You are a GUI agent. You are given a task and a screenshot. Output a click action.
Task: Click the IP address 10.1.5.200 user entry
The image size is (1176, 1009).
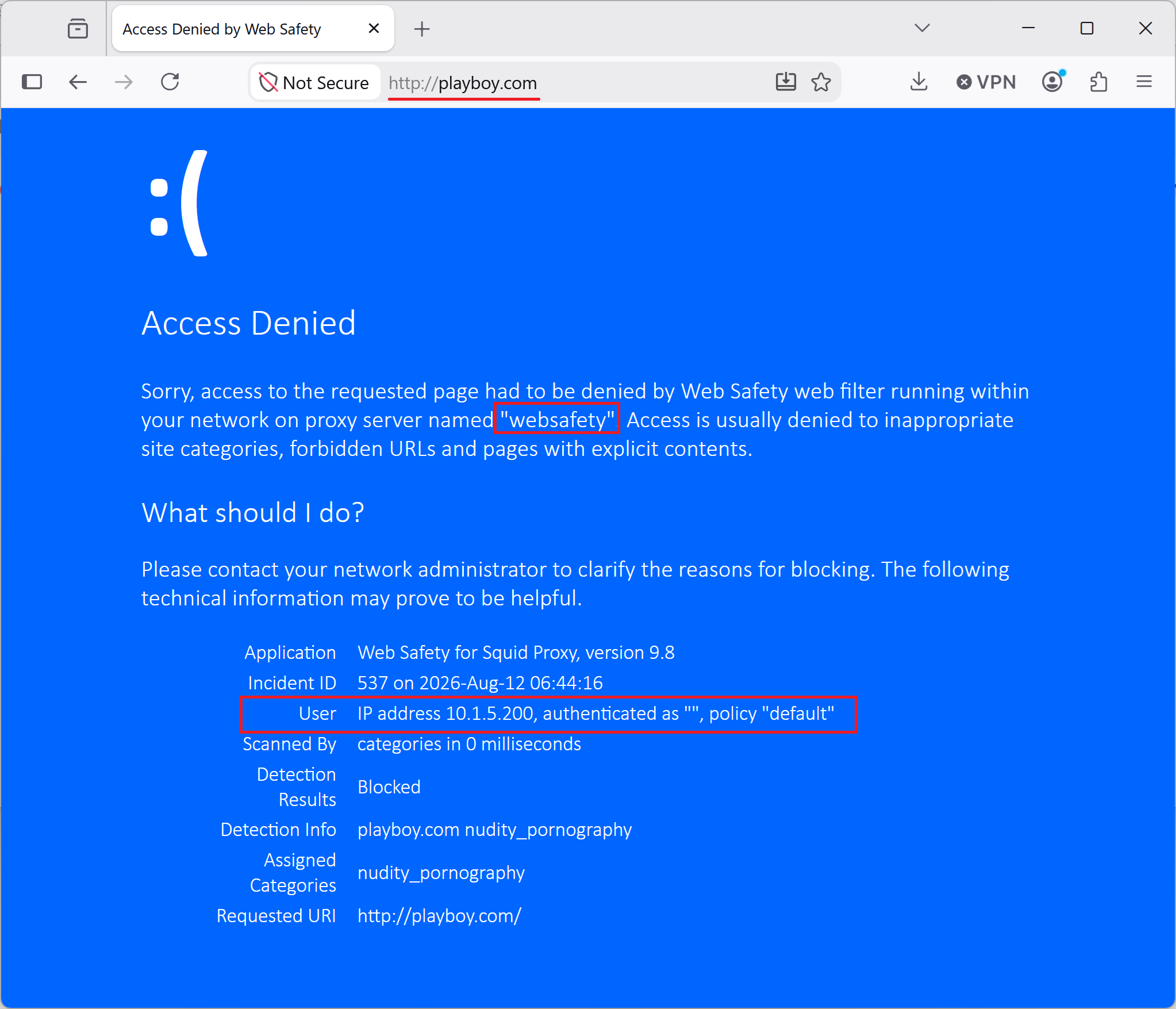(x=596, y=713)
